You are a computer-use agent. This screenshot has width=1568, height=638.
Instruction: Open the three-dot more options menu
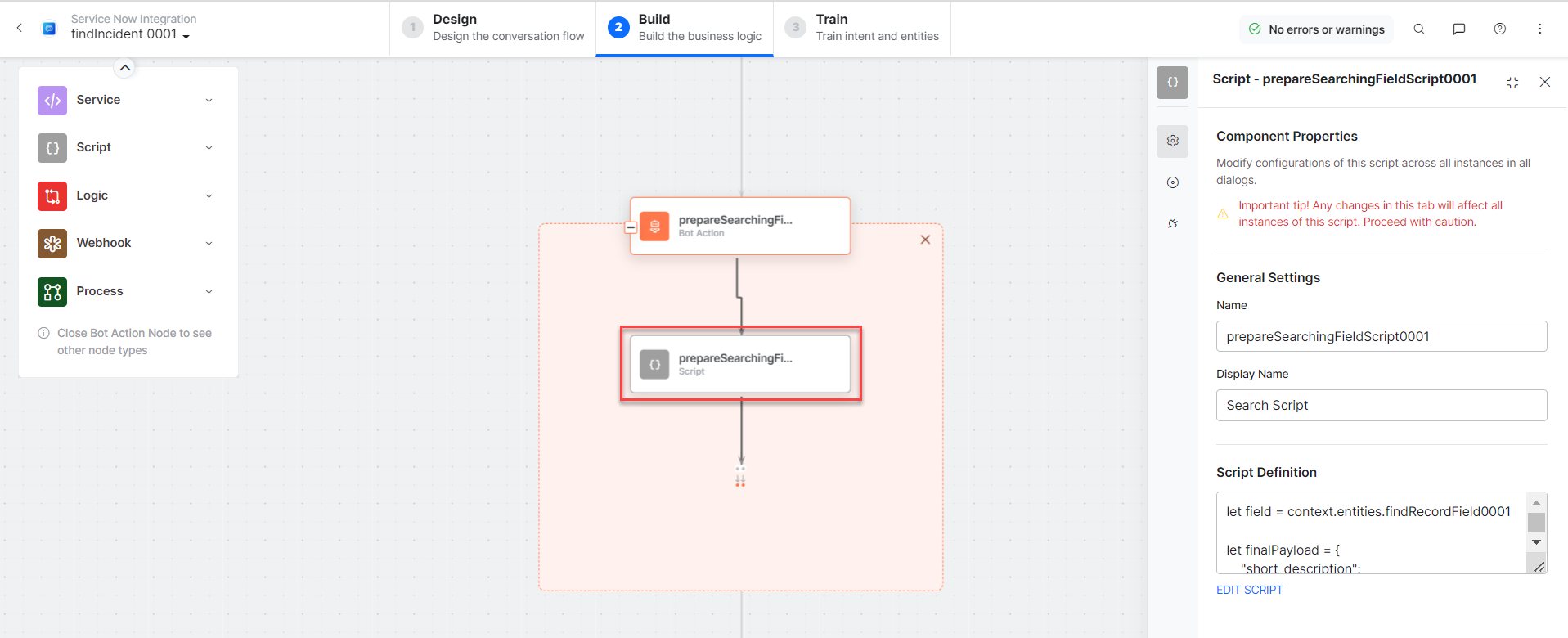tap(1539, 29)
